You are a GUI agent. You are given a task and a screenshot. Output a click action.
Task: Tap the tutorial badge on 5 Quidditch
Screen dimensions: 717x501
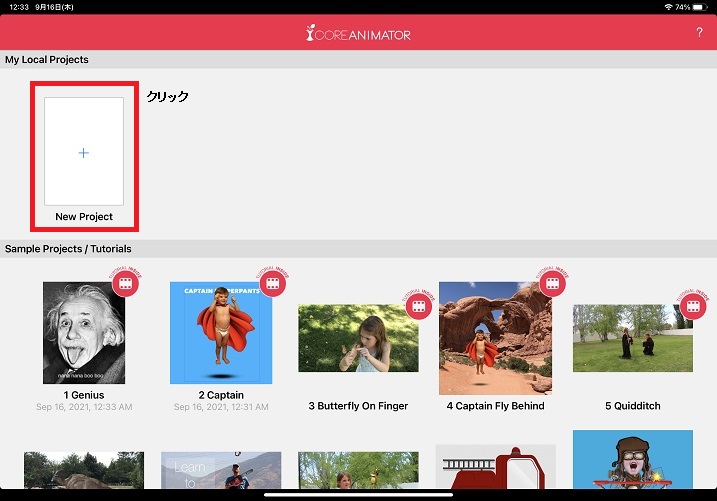coord(692,307)
